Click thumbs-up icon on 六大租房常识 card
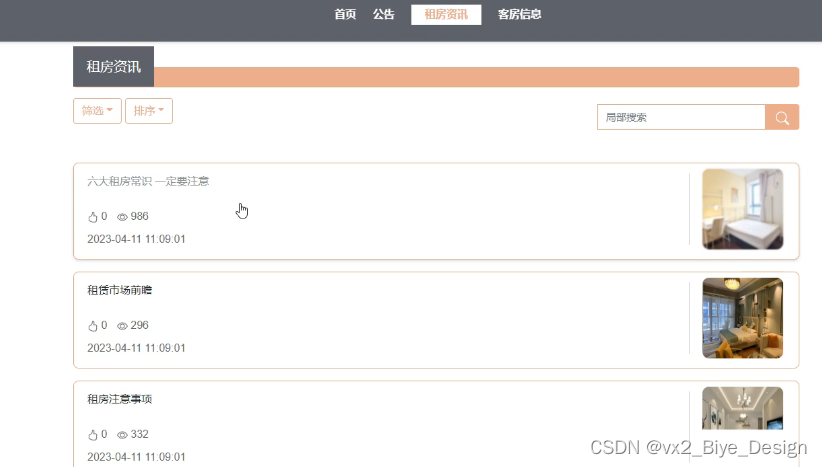The image size is (822, 467). [93, 216]
